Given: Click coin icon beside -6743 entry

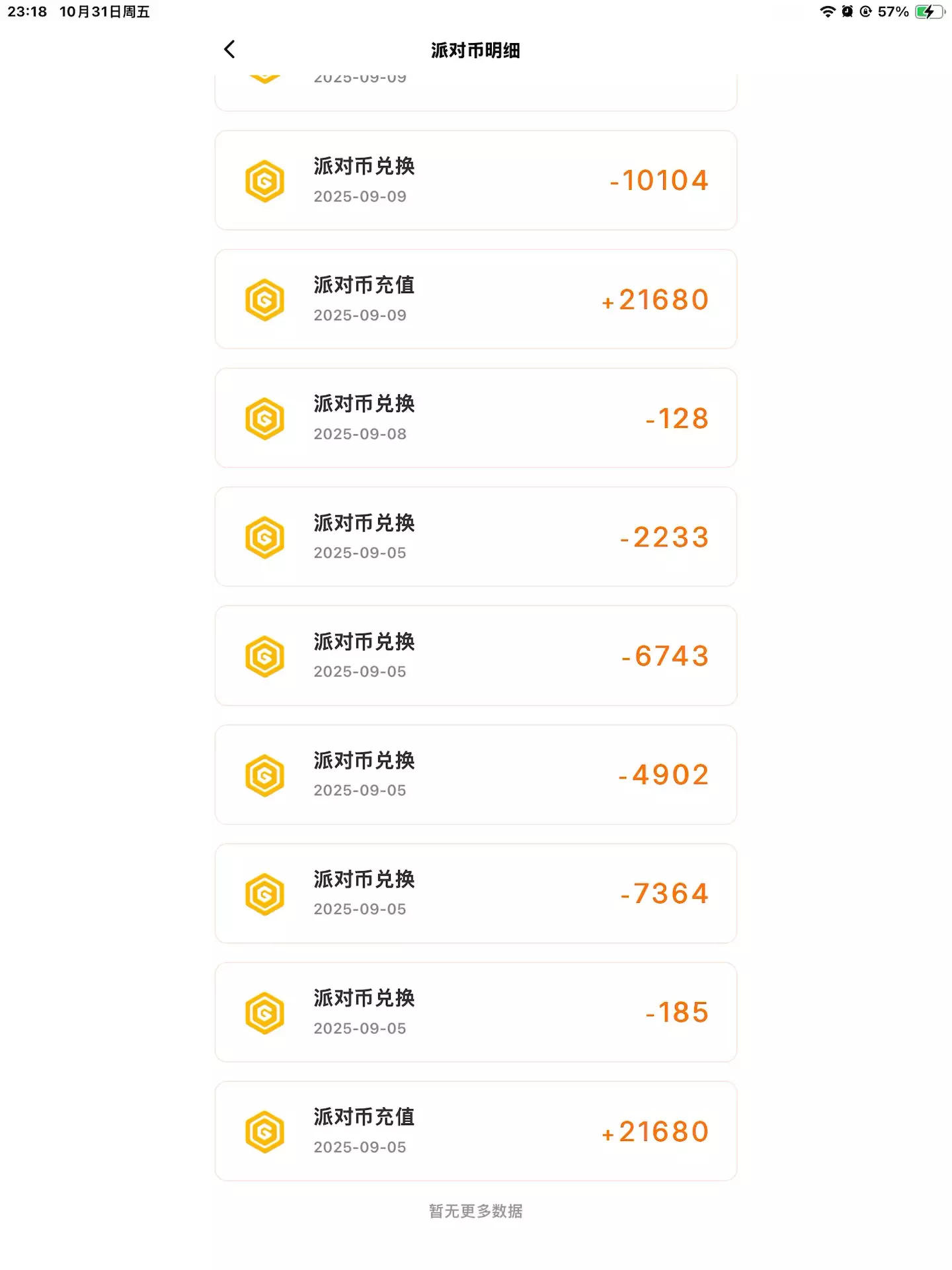Looking at the screenshot, I should [264, 656].
